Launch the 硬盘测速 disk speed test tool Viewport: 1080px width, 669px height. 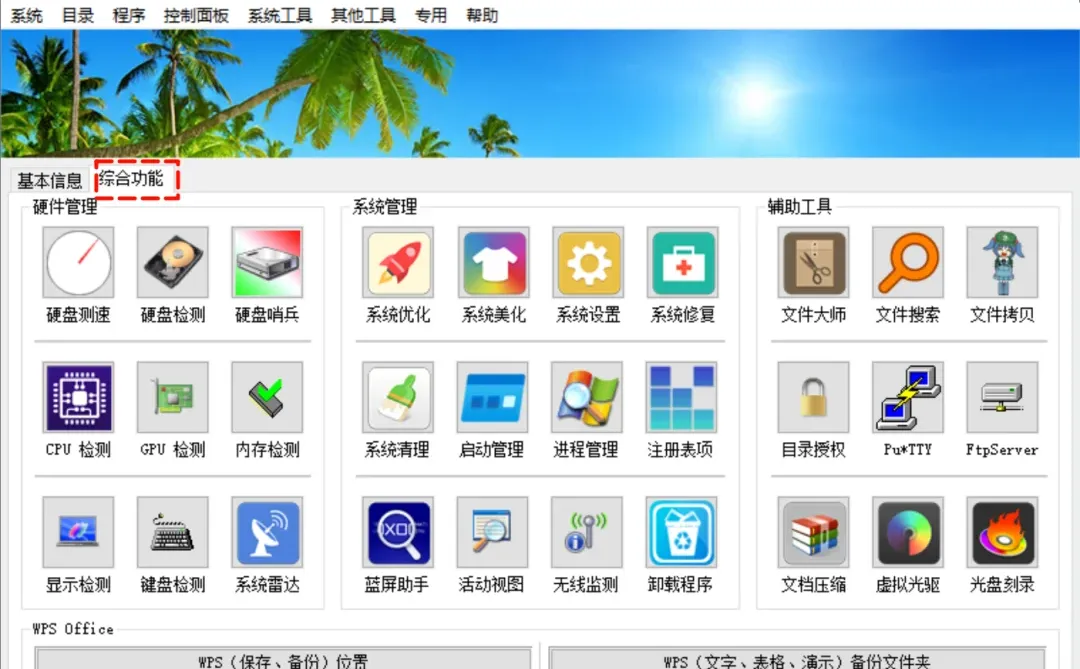(78, 275)
